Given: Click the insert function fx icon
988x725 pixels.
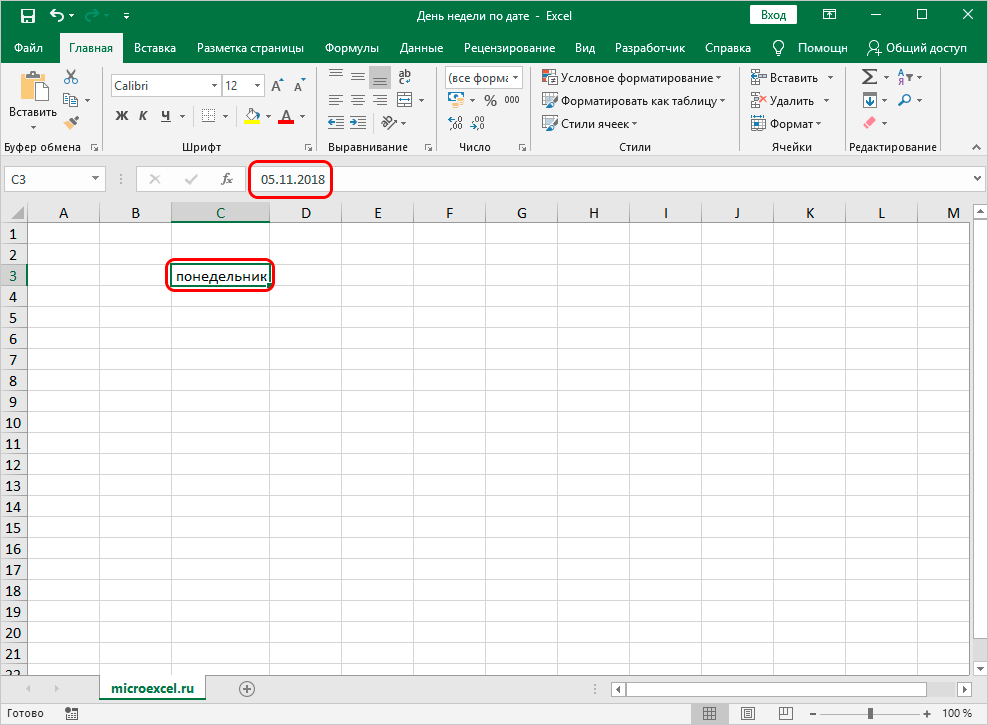Looking at the screenshot, I should coord(227,179).
